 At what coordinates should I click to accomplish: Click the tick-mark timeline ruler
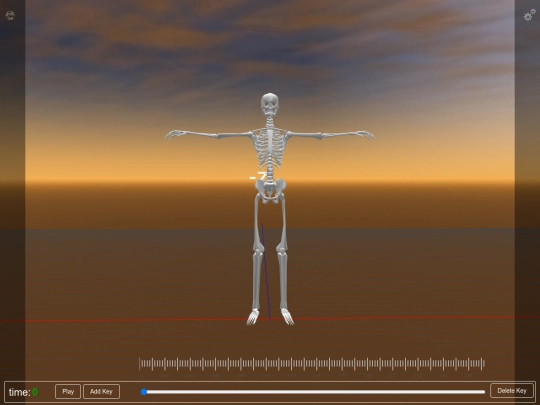(x=312, y=364)
